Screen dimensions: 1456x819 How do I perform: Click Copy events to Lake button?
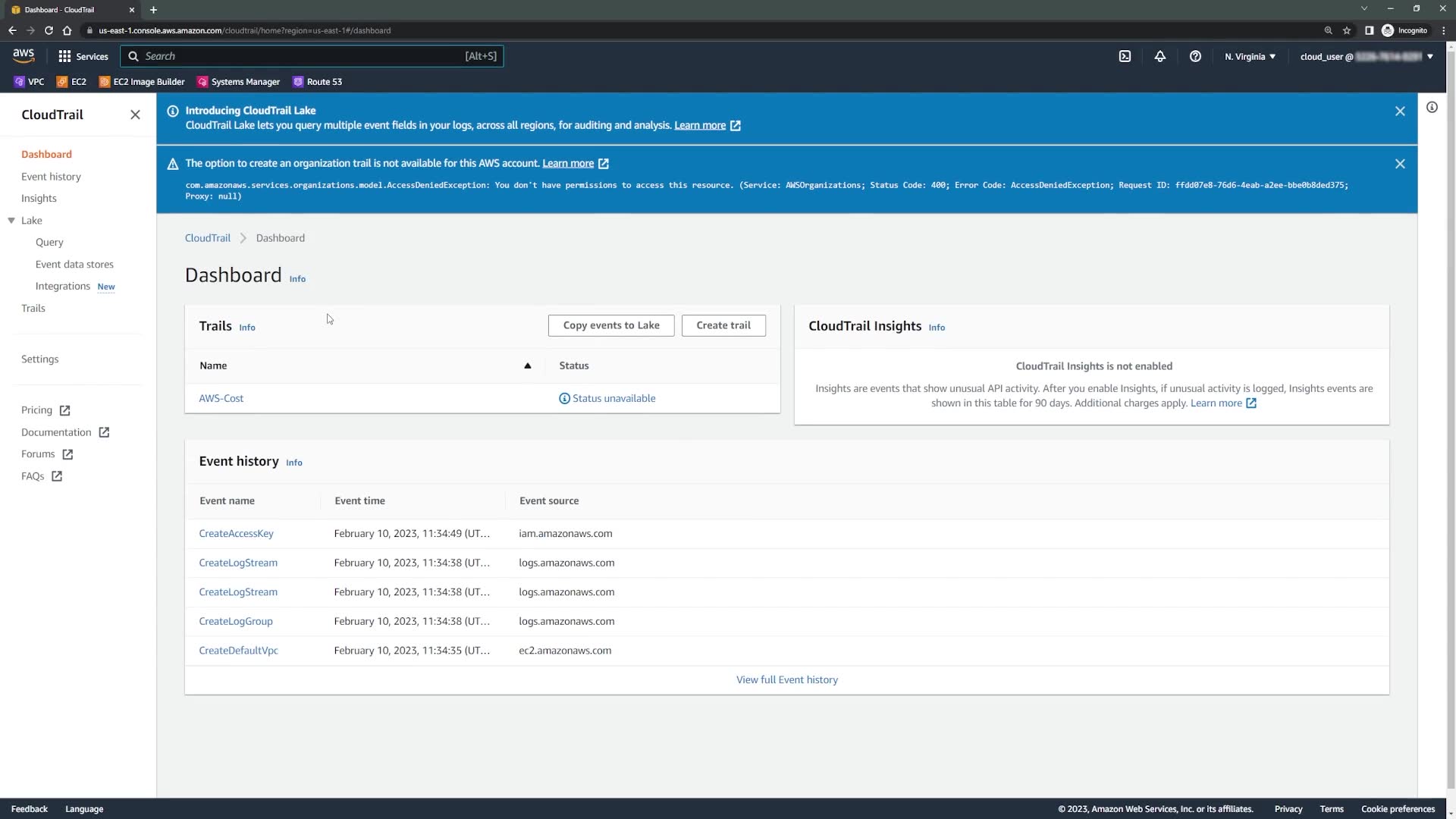point(610,325)
